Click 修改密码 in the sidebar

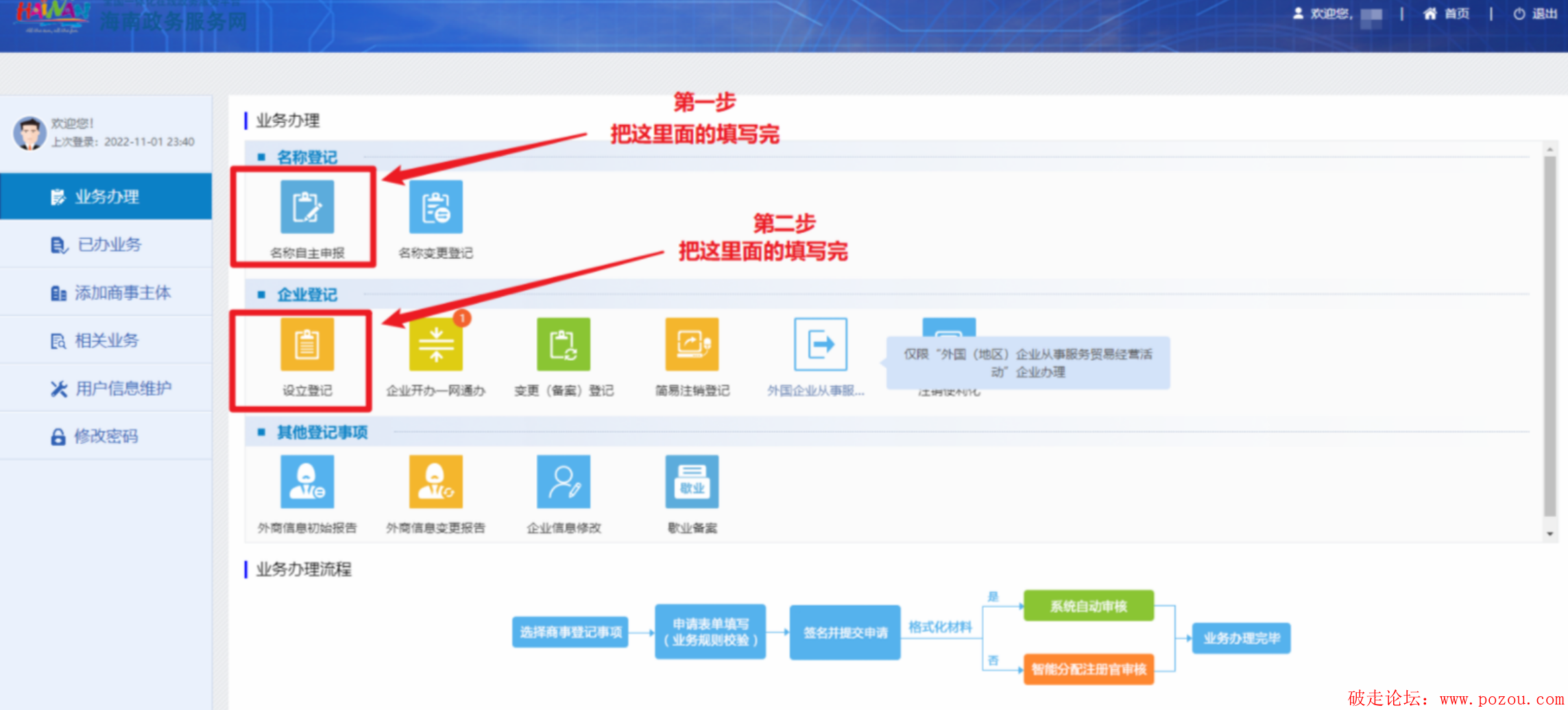pos(106,436)
